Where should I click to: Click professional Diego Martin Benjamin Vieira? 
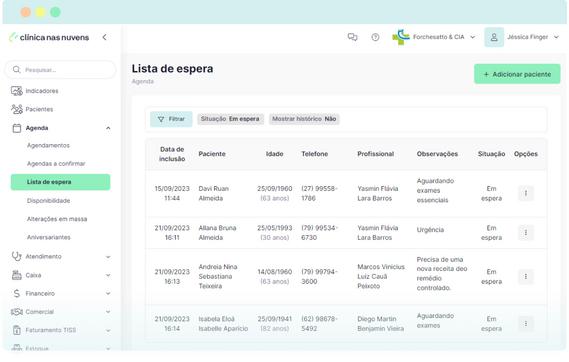(x=381, y=324)
